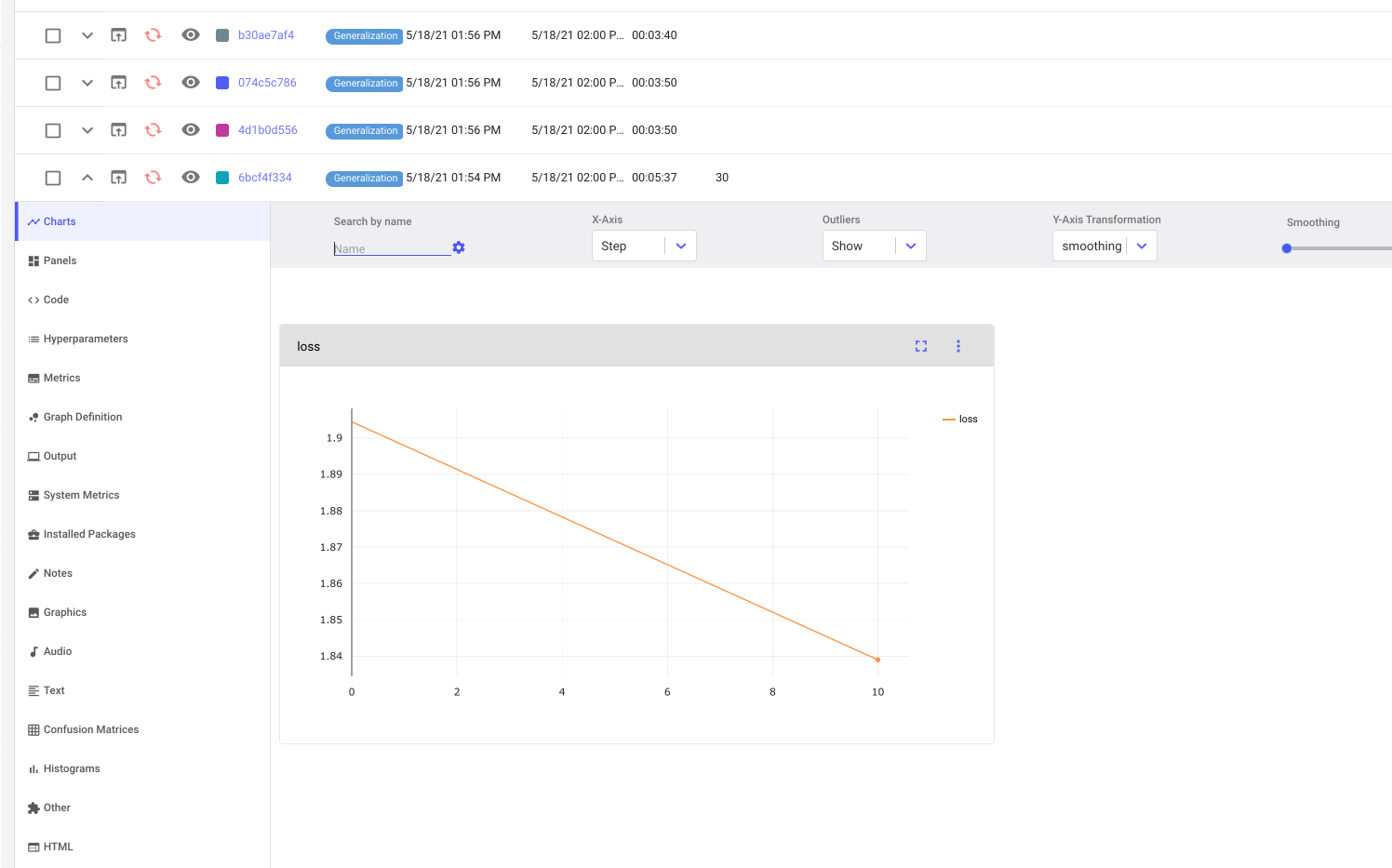Click the Generalization tag on 4d1b0d556
Screen dimensions: 1392x868
tap(363, 130)
